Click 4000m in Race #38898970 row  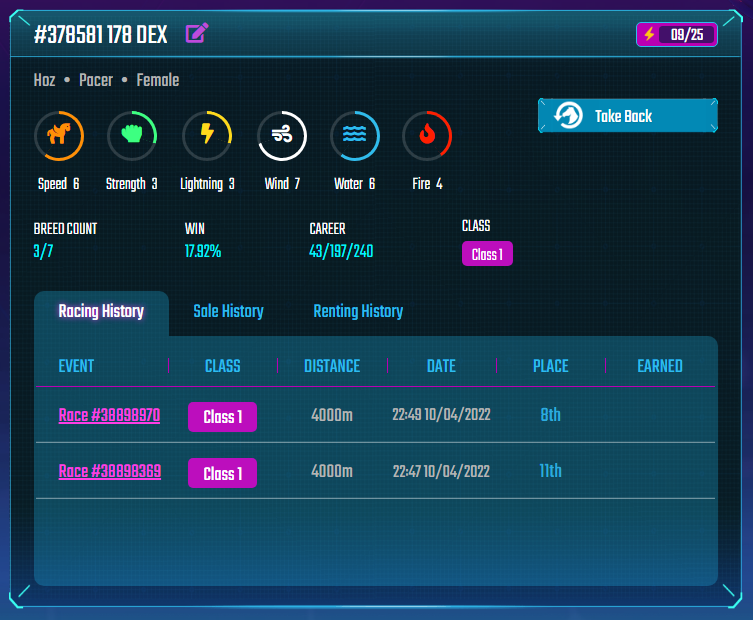click(x=332, y=414)
